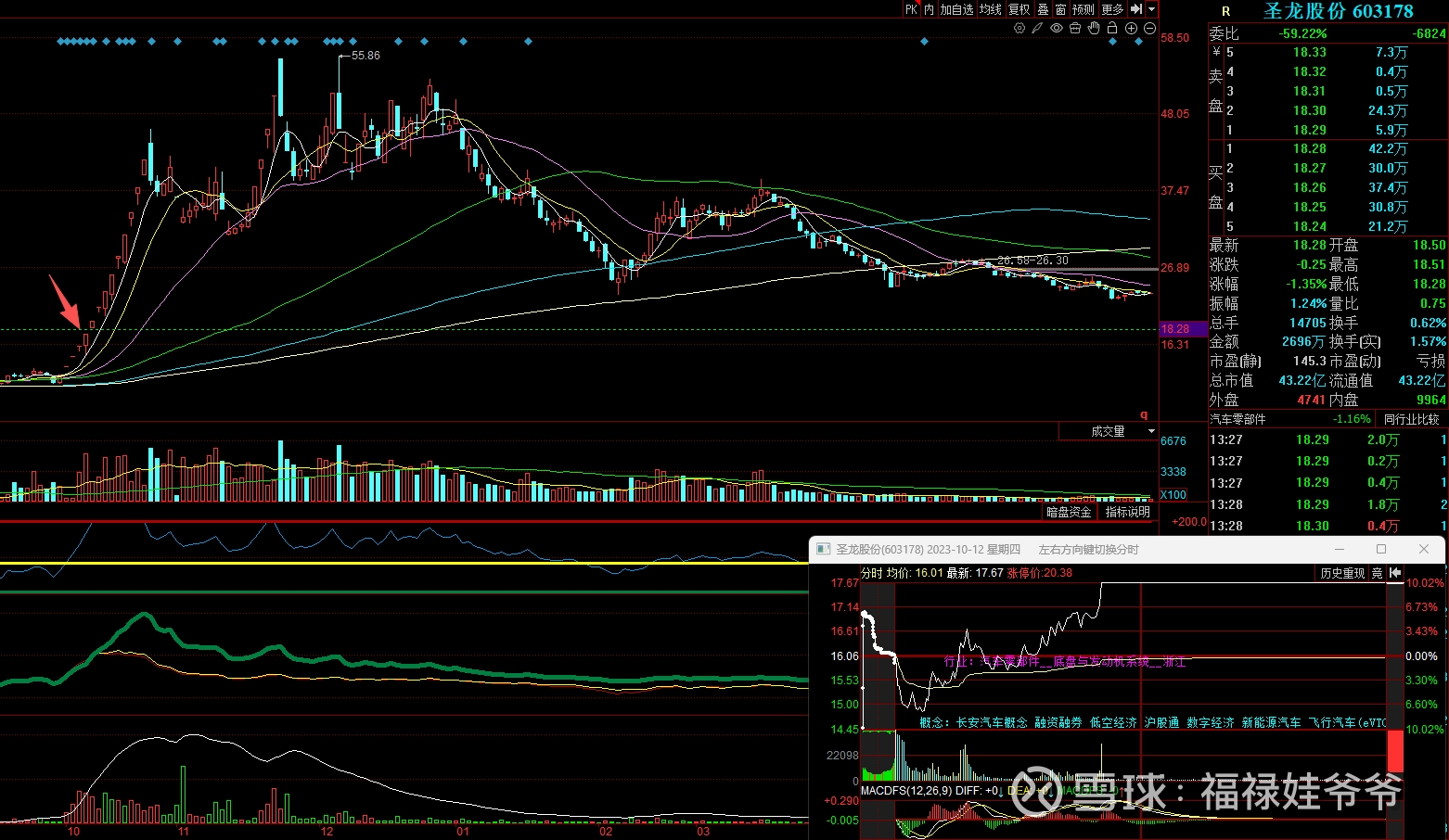Select the hand pan tool icon
1449x840 pixels.
coord(1094,28)
